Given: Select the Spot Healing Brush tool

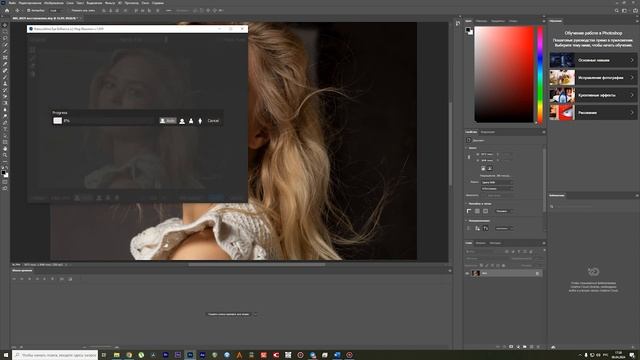Looking at the screenshot, I should pos(5,71).
